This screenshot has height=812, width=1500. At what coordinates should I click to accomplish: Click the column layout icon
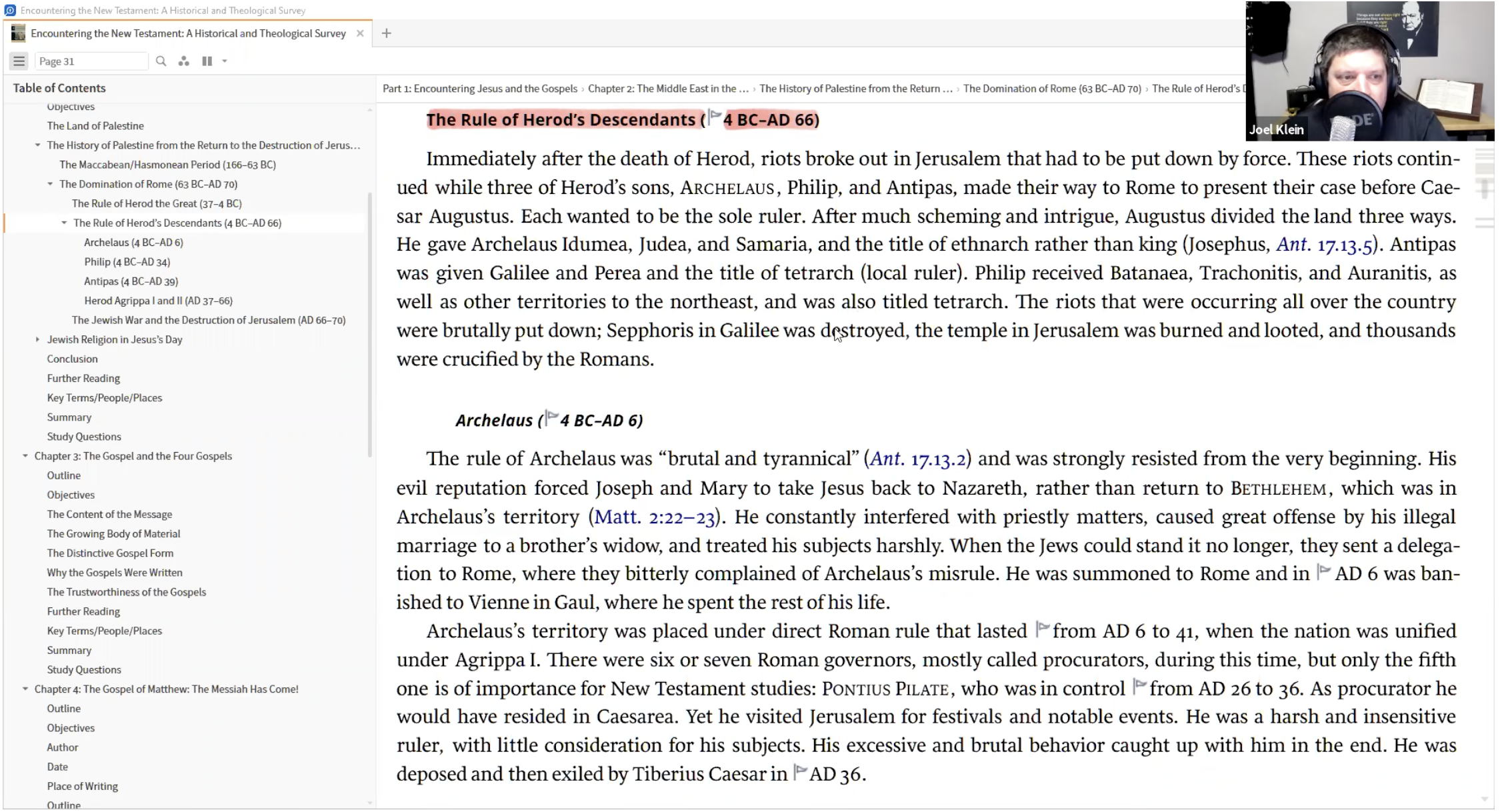coord(207,61)
